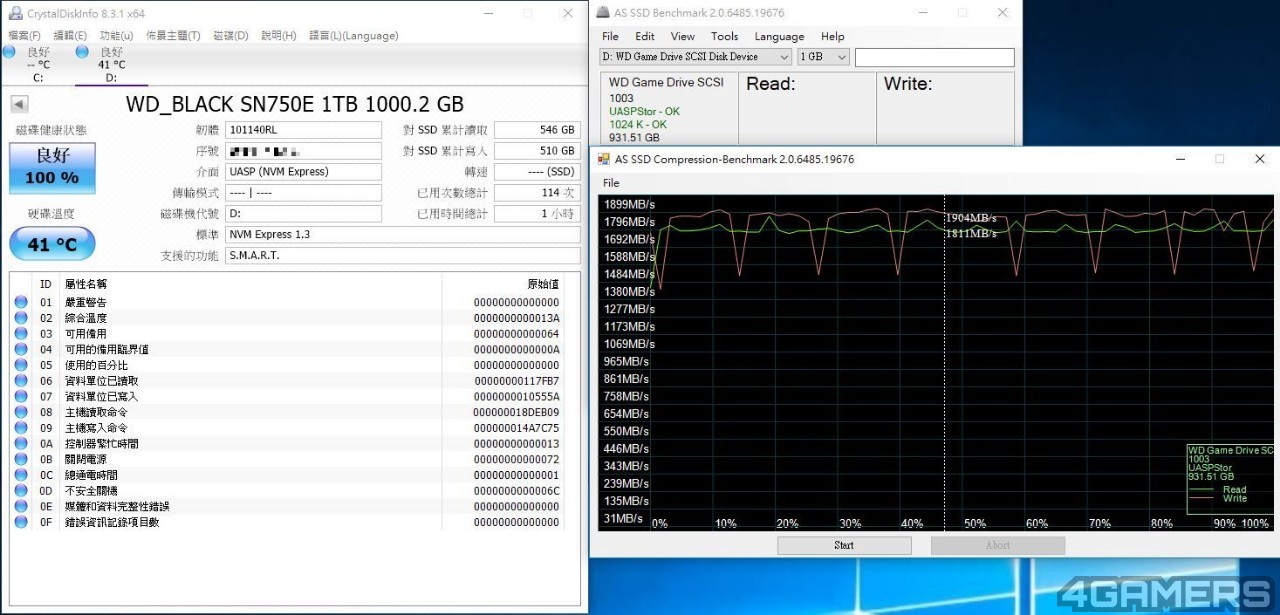The width and height of the screenshot is (1280, 615).
Task: Open the 磁碟(D) menu in CrystalDiskInfo
Action: coord(230,35)
